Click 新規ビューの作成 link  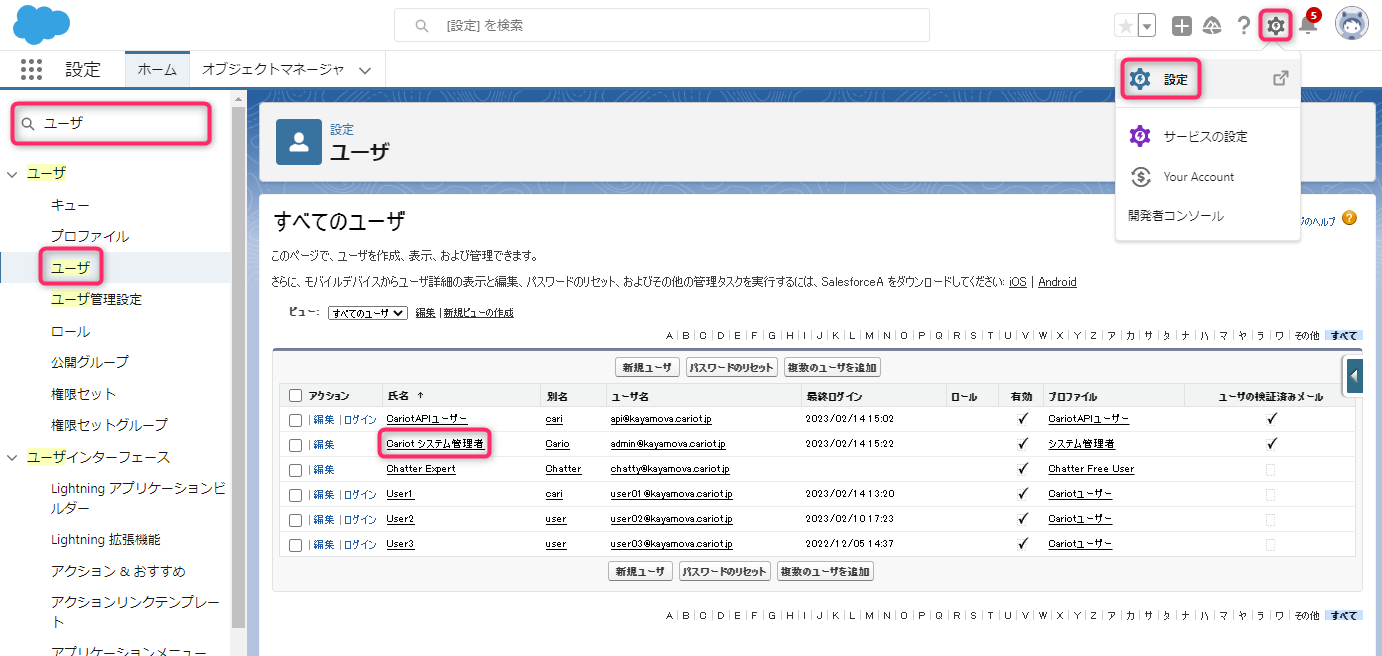tap(478, 313)
